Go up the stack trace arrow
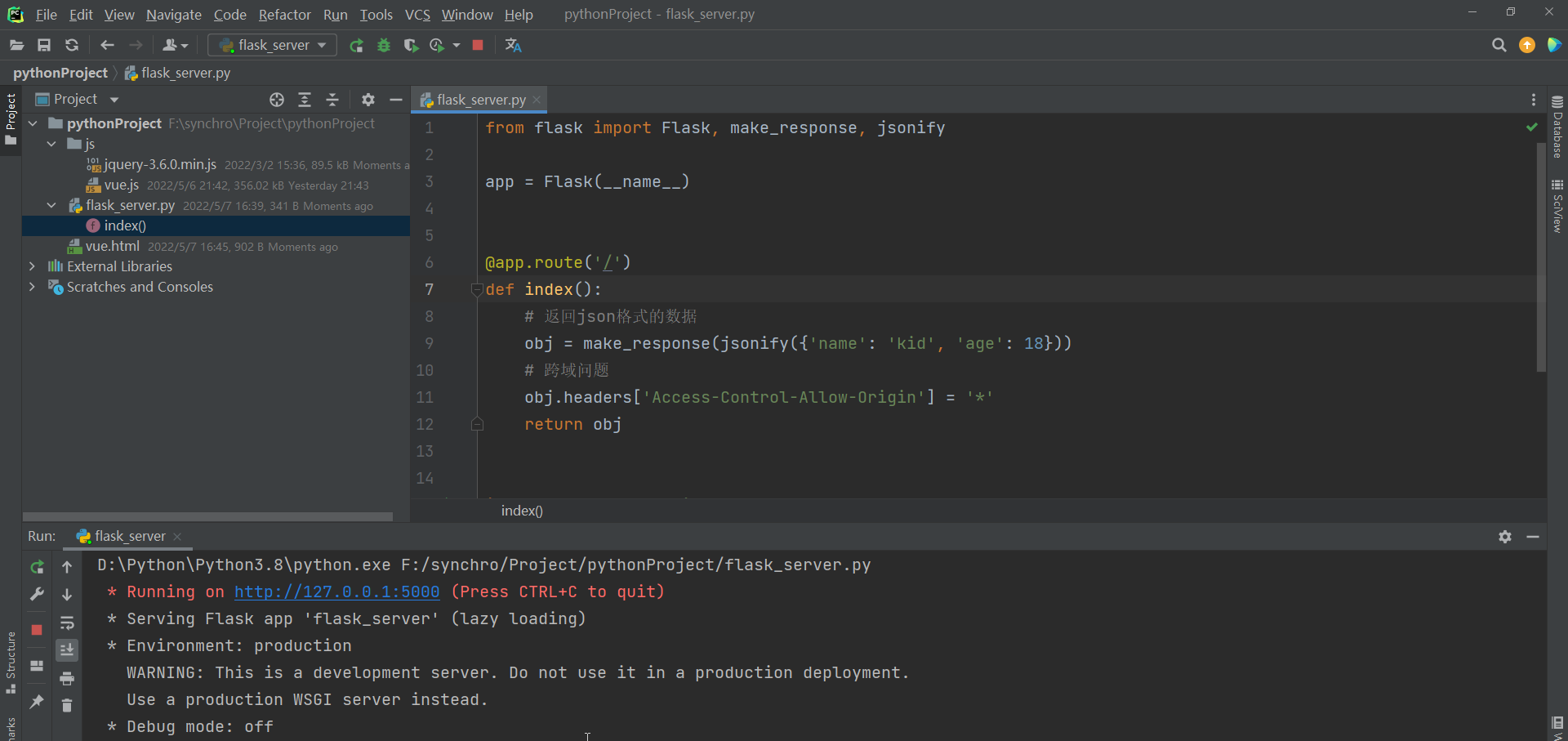The height and width of the screenshot is (741, 1568). pos(67,567)
